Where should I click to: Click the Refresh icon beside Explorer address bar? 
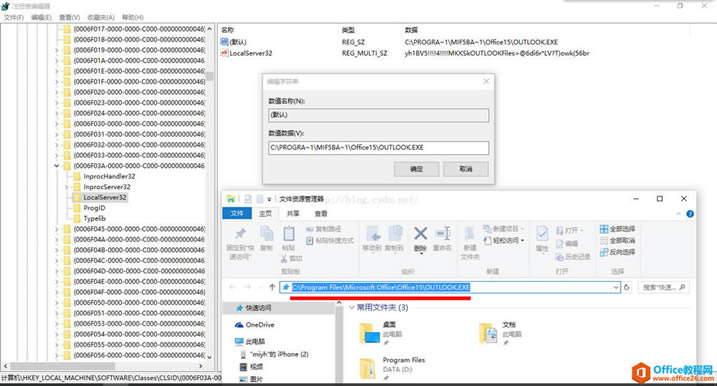(627, 287)
